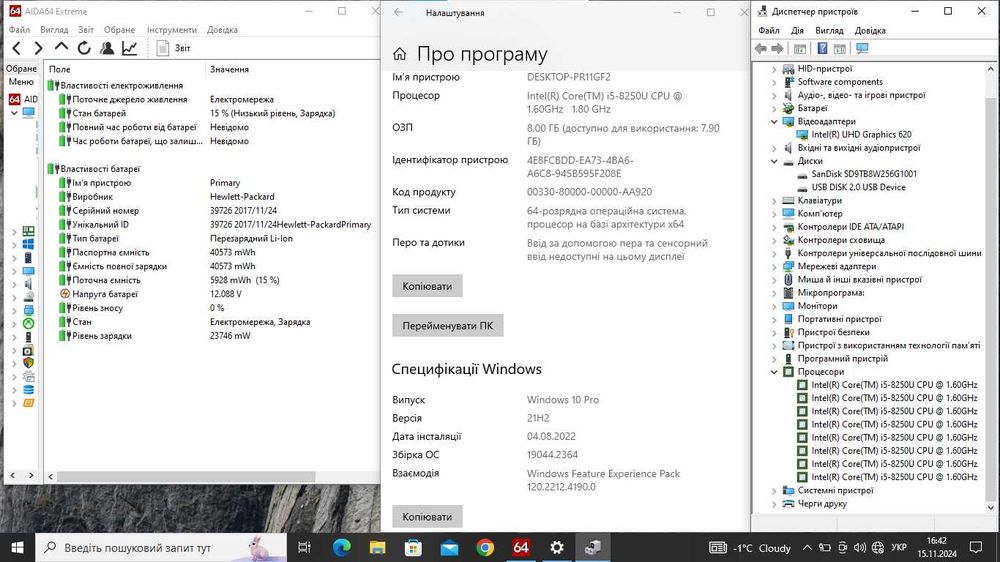Image resolution: width=1000 pixels, height=562 pixels.
Task: Expand Software components node
Action: coord(774,82)
